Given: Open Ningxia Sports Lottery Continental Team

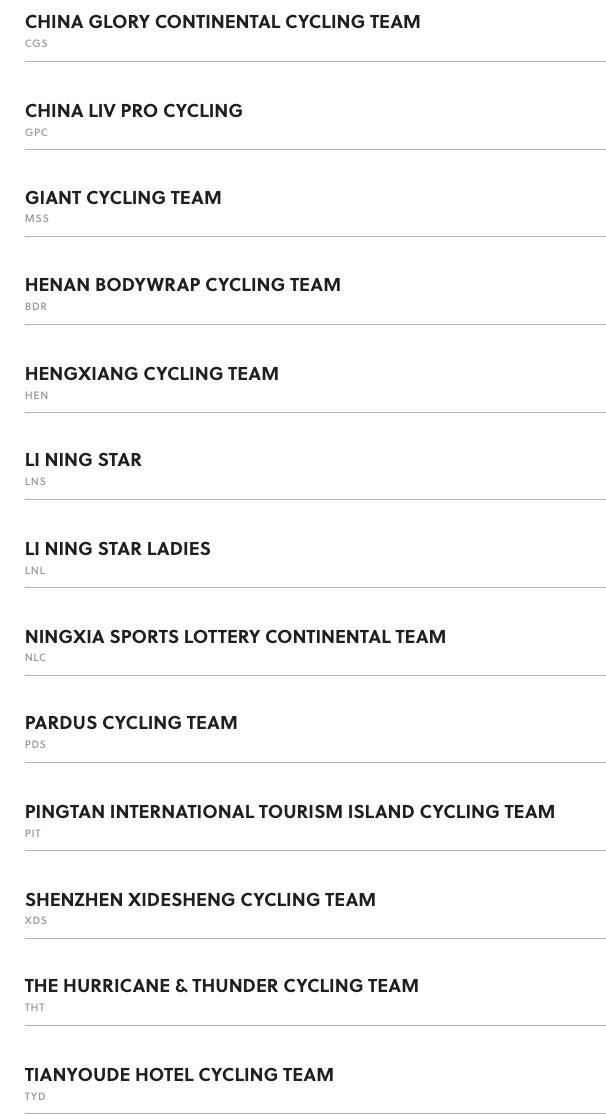Looking at the screenshot, I should pos(235,637).
